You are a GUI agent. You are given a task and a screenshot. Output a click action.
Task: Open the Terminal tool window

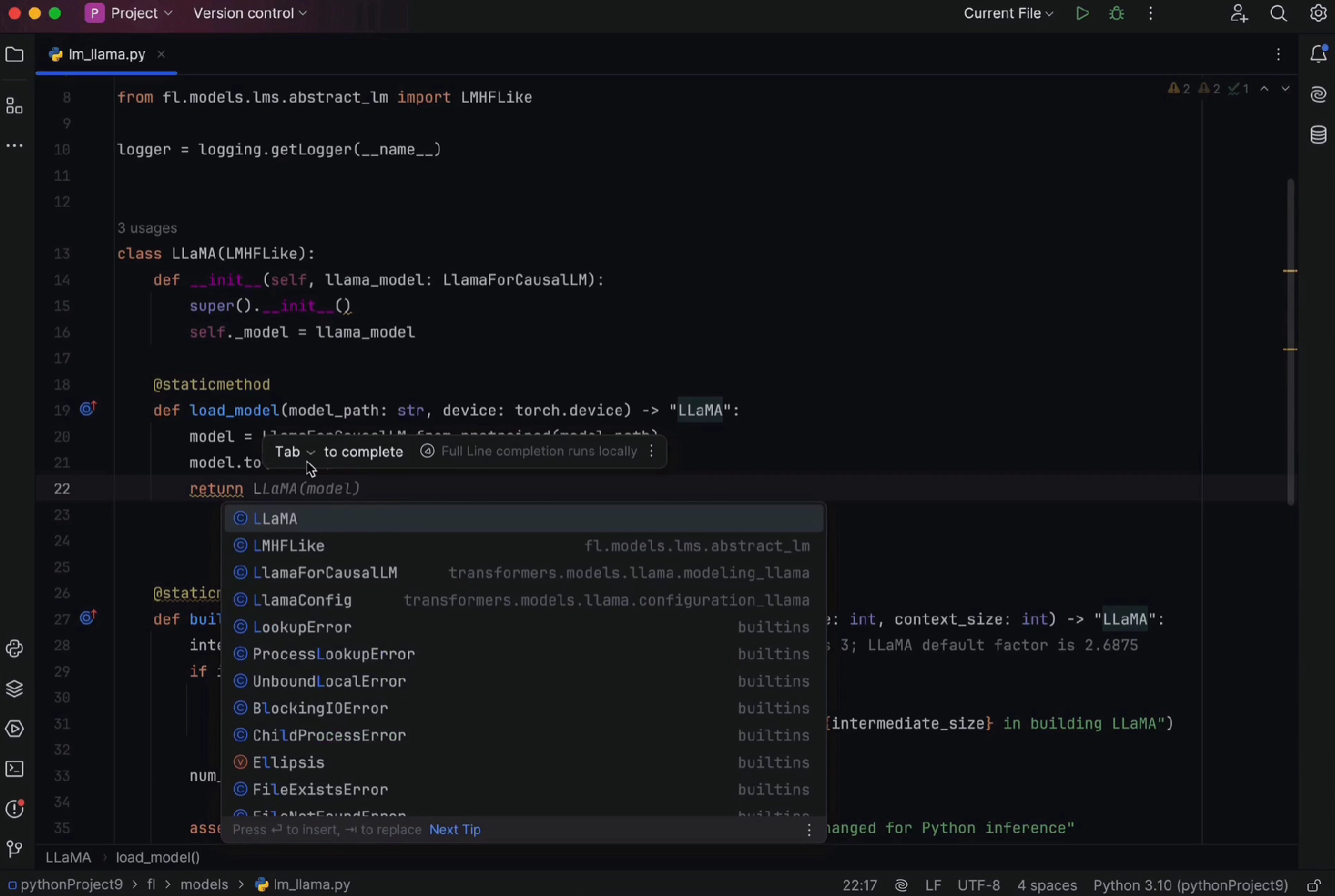click(x=14, y=769)
